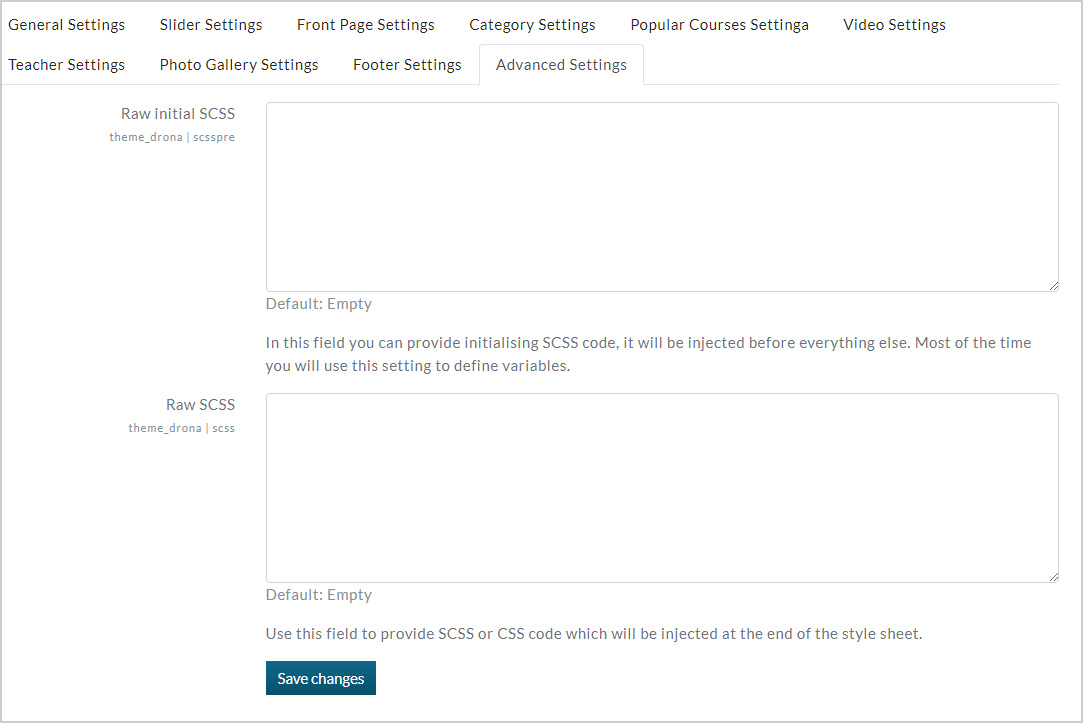Click the initialising SCSS code description

[648, 354]
